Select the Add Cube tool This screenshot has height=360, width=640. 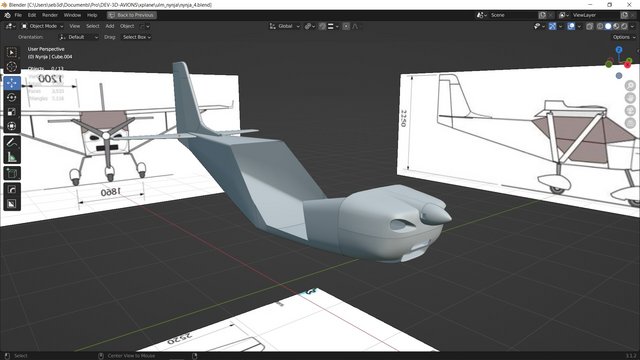click(12, 173)
